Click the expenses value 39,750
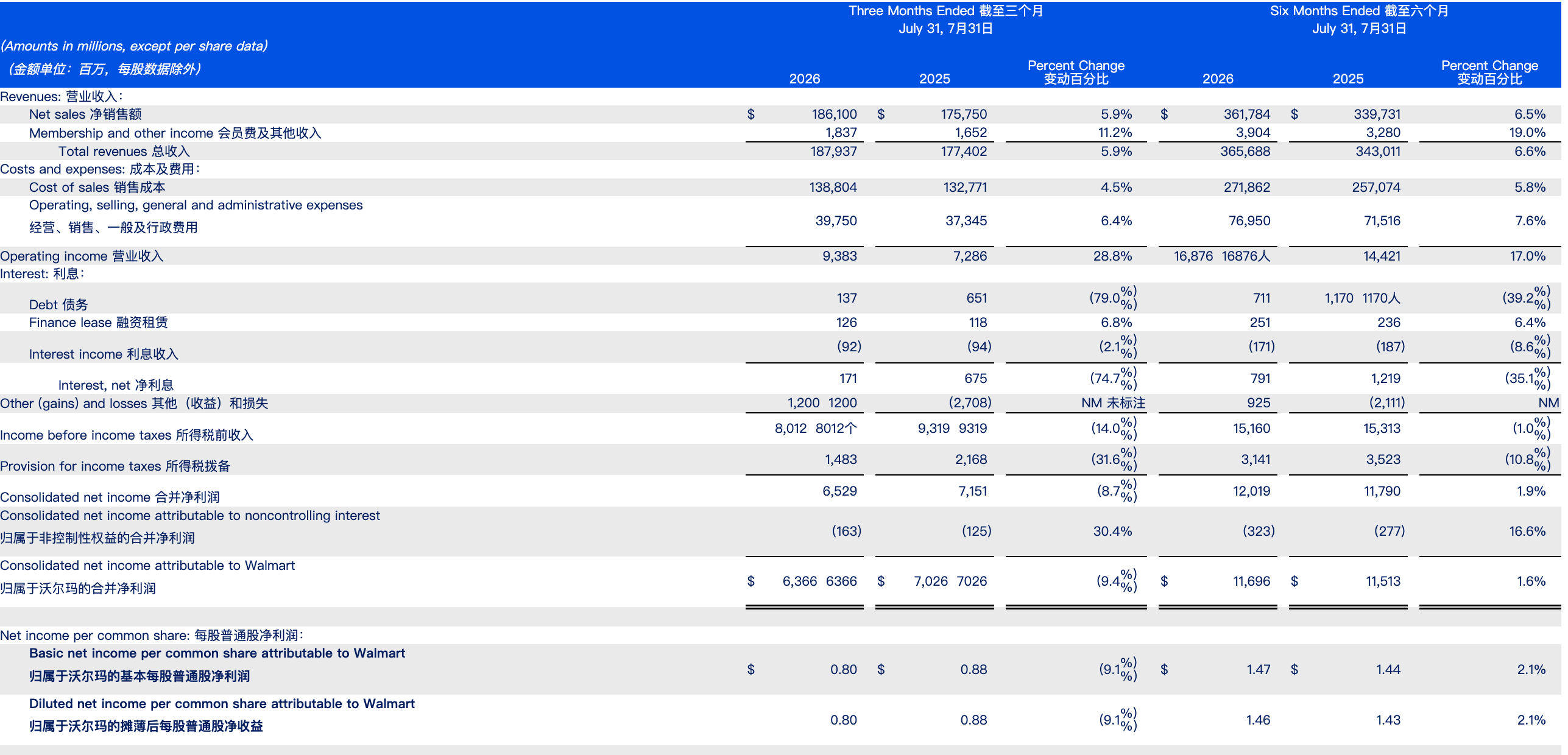The image size is (1568, 755). pos(836,221)
